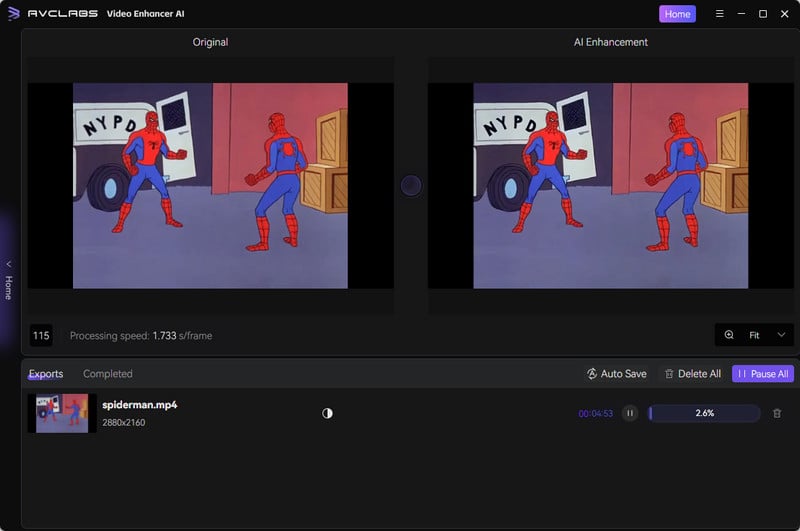Click Delete All button
Viewport: 800px width, 531px height.
[692, 374]
